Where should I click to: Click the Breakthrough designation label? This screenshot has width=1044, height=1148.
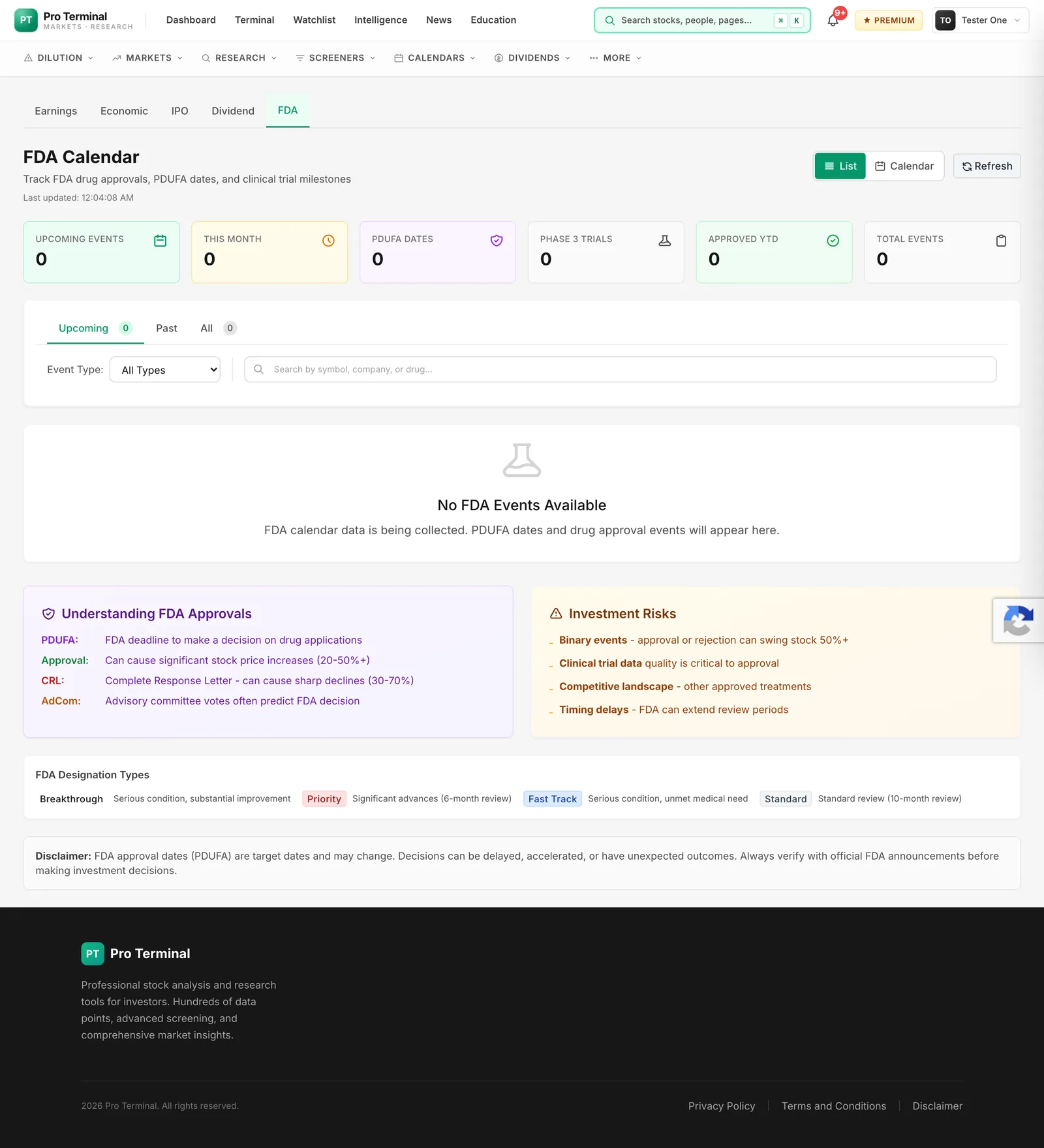tap(71, 799)
